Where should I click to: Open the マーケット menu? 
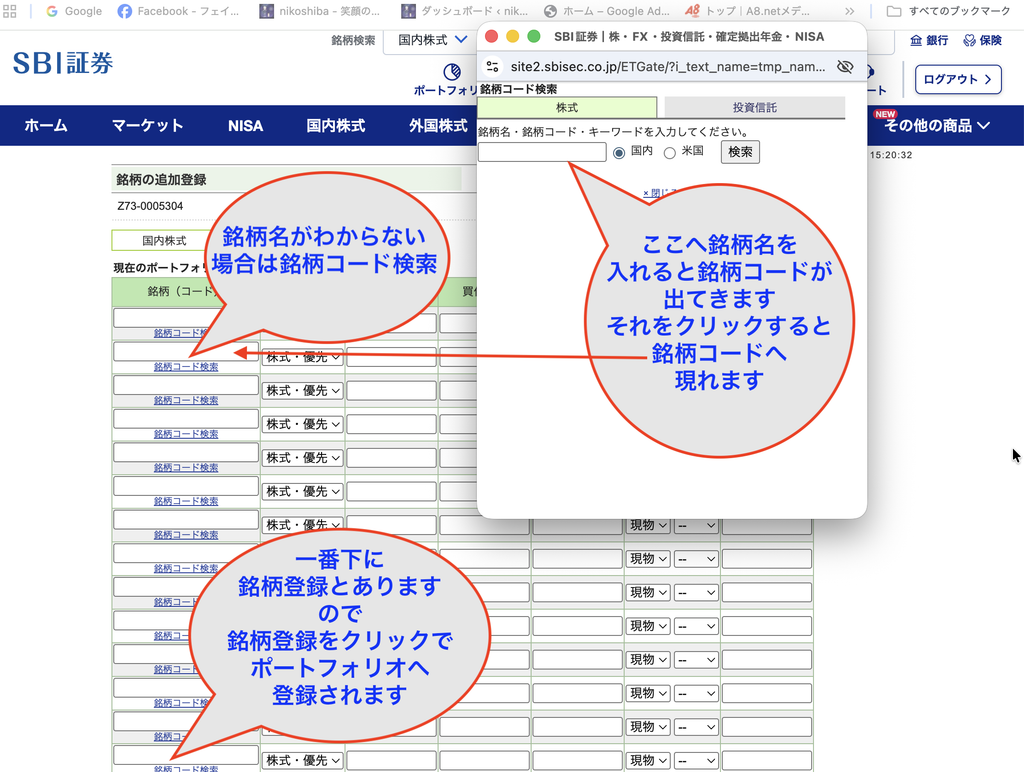coord(148,125)
